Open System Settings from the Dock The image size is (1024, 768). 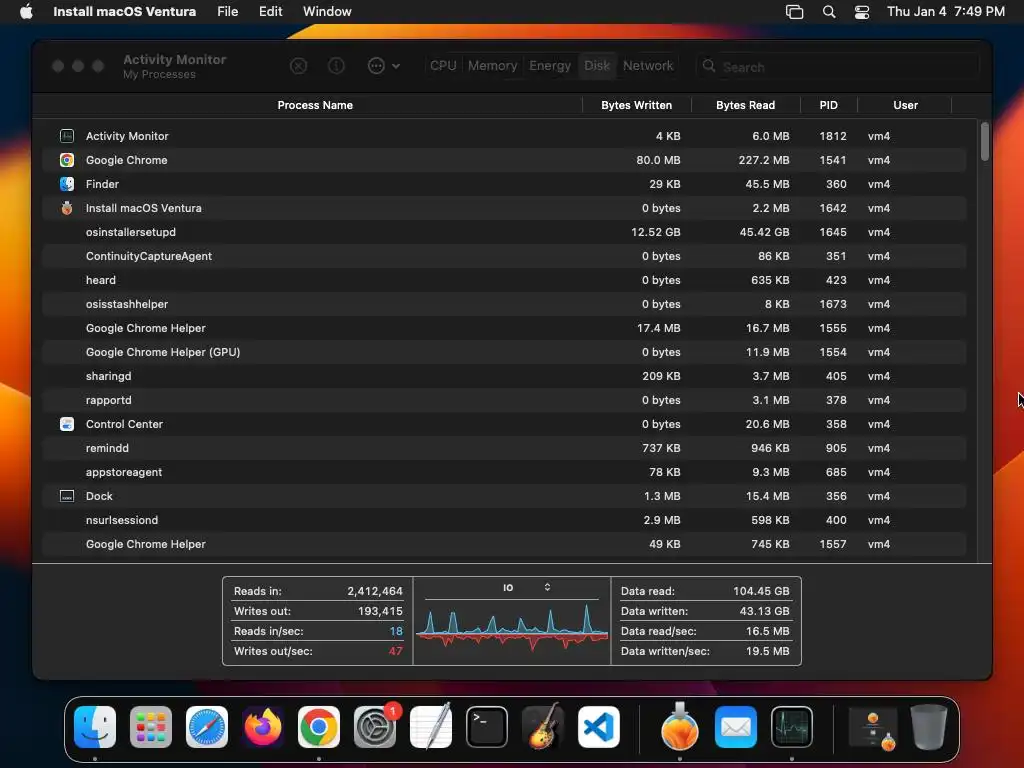pos(375,727)
